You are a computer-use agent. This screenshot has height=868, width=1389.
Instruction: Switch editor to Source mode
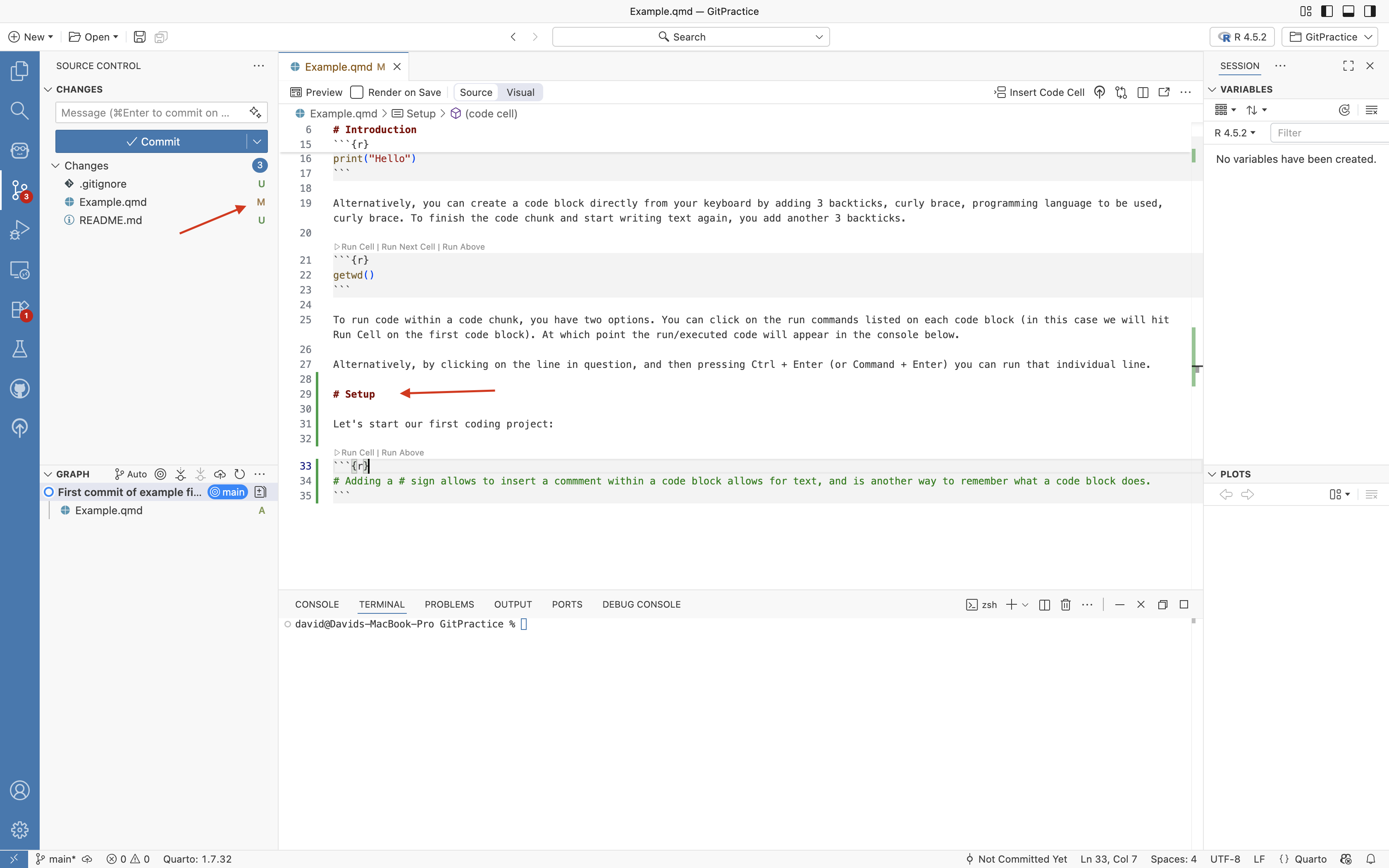[476, 93]
